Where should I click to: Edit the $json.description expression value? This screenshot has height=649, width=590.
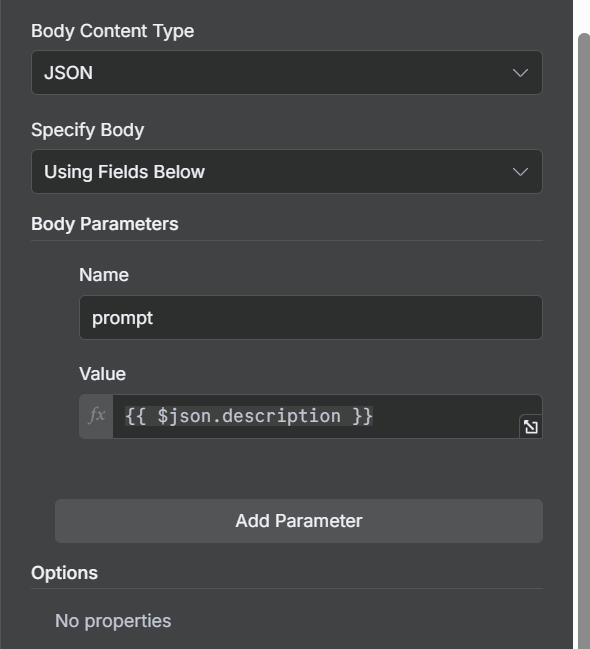click(x=316, y=416)
